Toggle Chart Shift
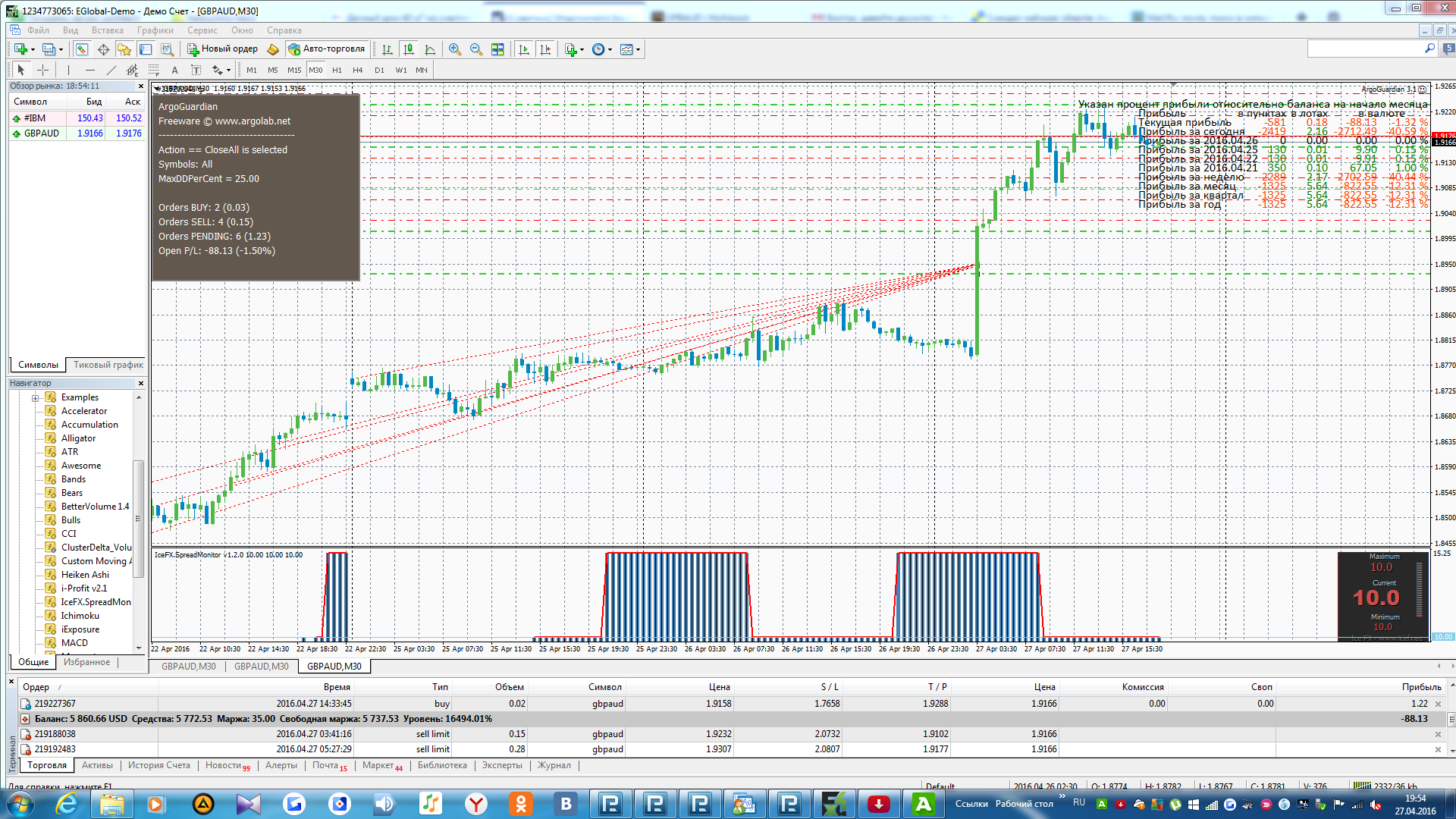 click(x=544, y=49)
